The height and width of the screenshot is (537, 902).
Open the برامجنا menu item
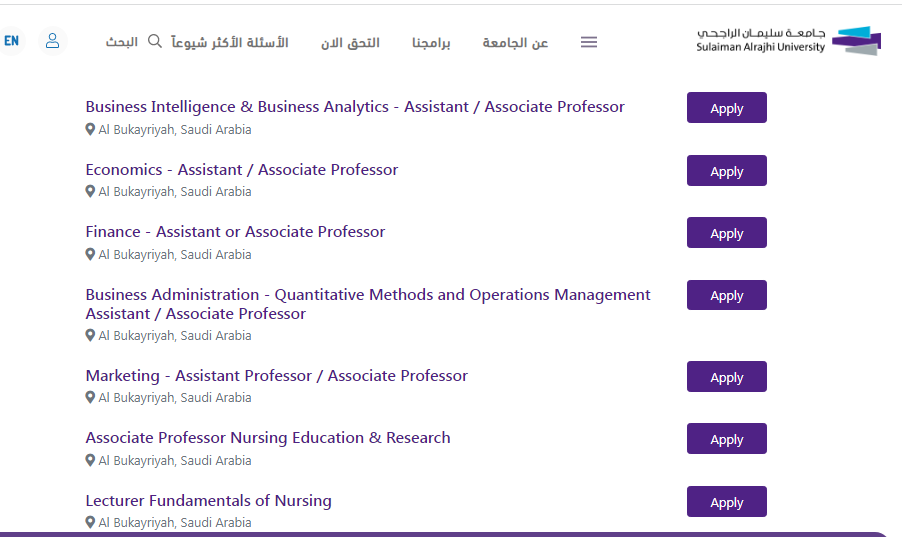click(431, 43)
